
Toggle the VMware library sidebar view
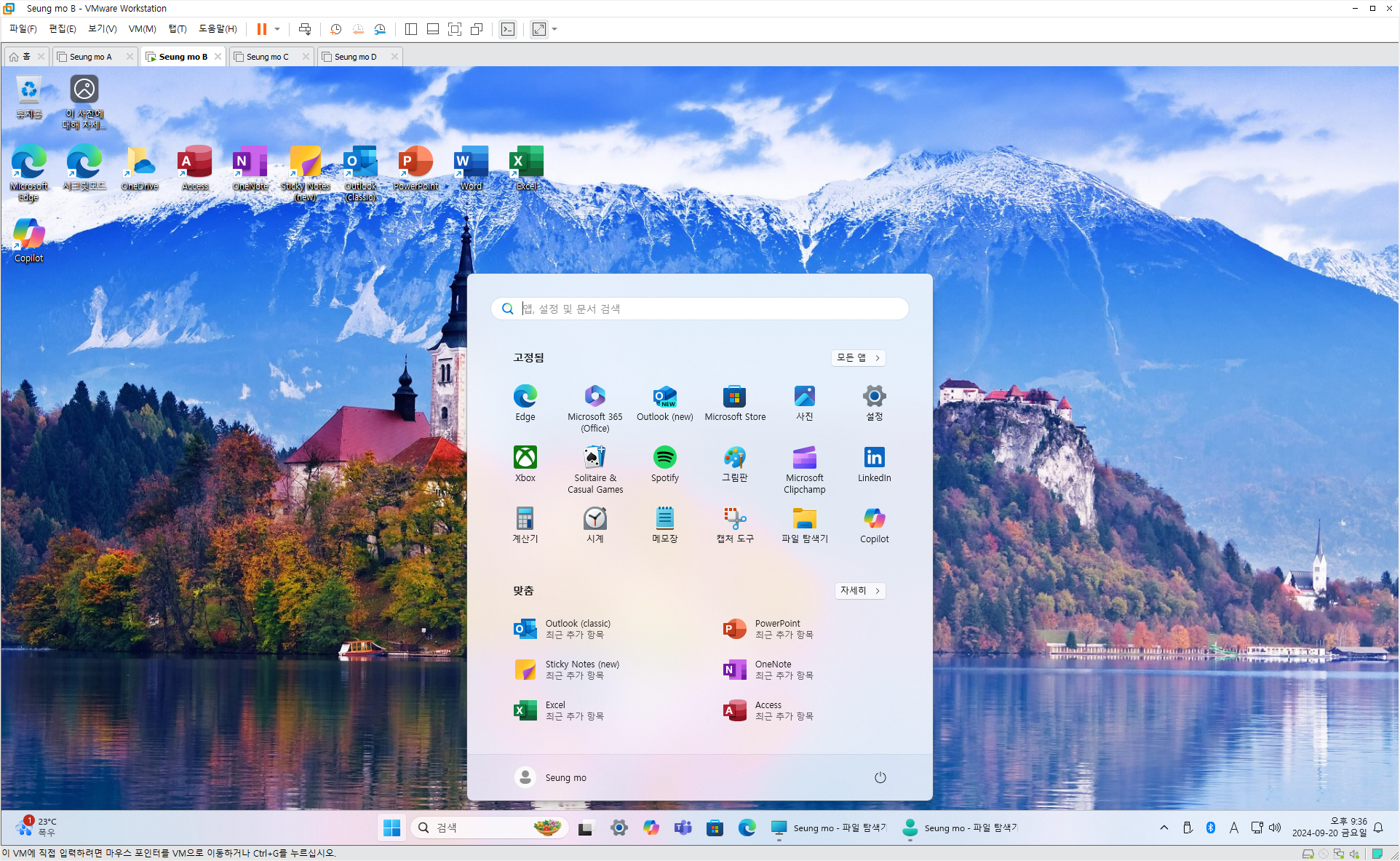411,29
